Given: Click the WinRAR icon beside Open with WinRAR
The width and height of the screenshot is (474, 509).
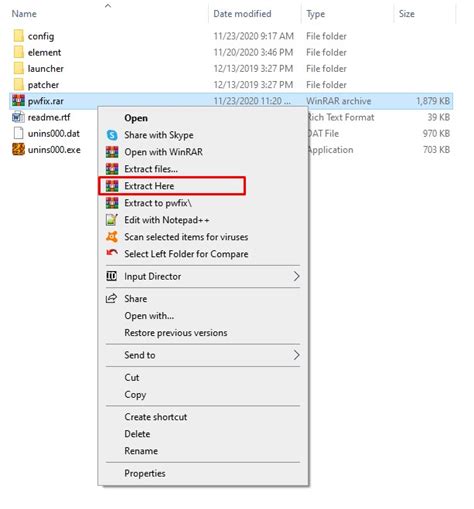Looking at the screenshot, I should pyautogui.click(x=112, y=152).
